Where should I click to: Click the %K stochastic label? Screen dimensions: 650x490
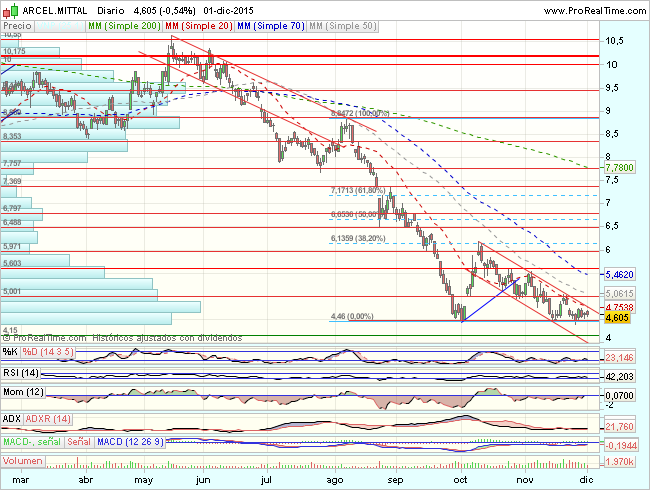tap(10, 352)
